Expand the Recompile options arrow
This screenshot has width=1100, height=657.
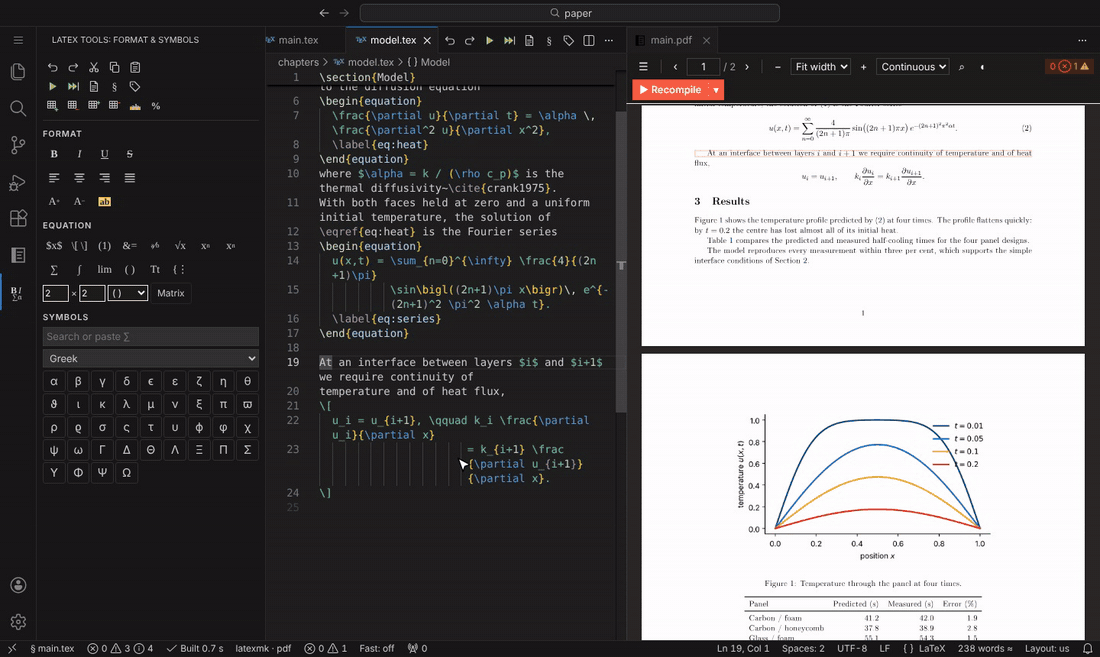(716, 90)
